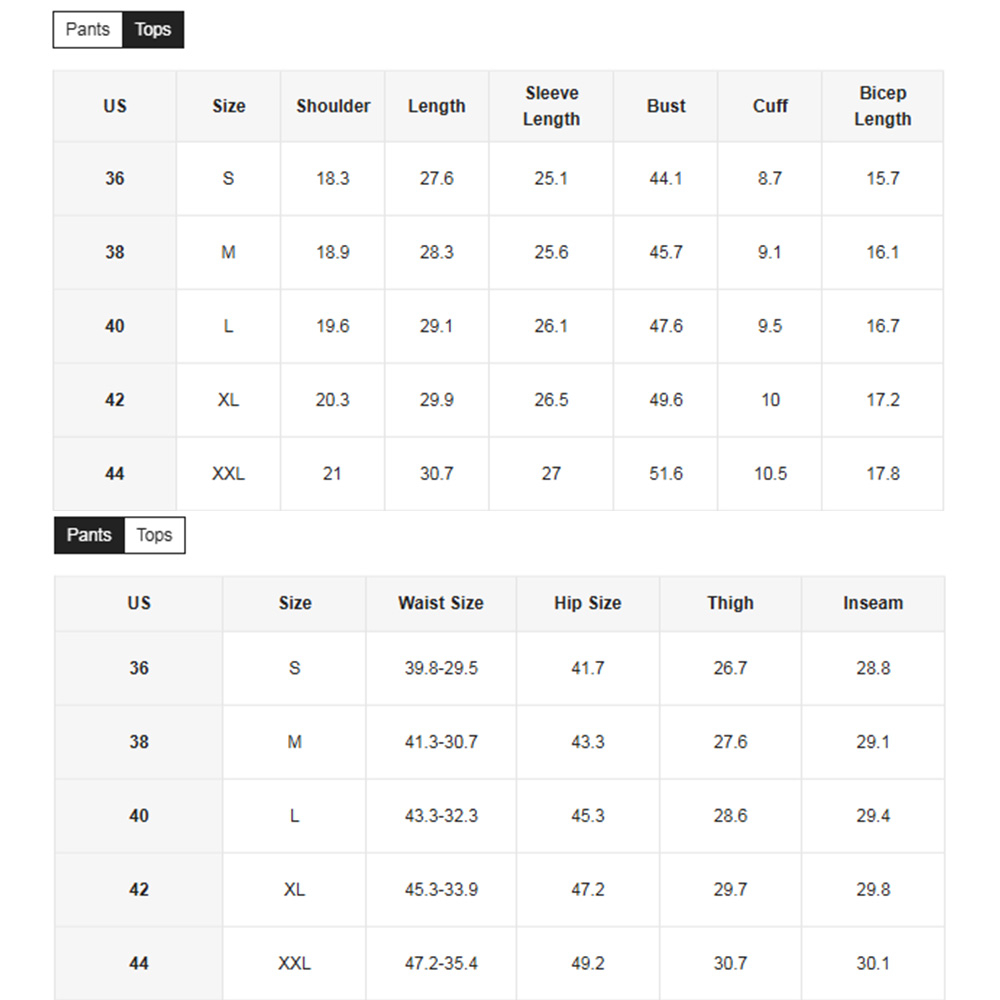Image resolution: width=1000 pixels, height=1000 pixels.
Task: Click the 20.3 shoulder value for XL
Action: (332, 400)
